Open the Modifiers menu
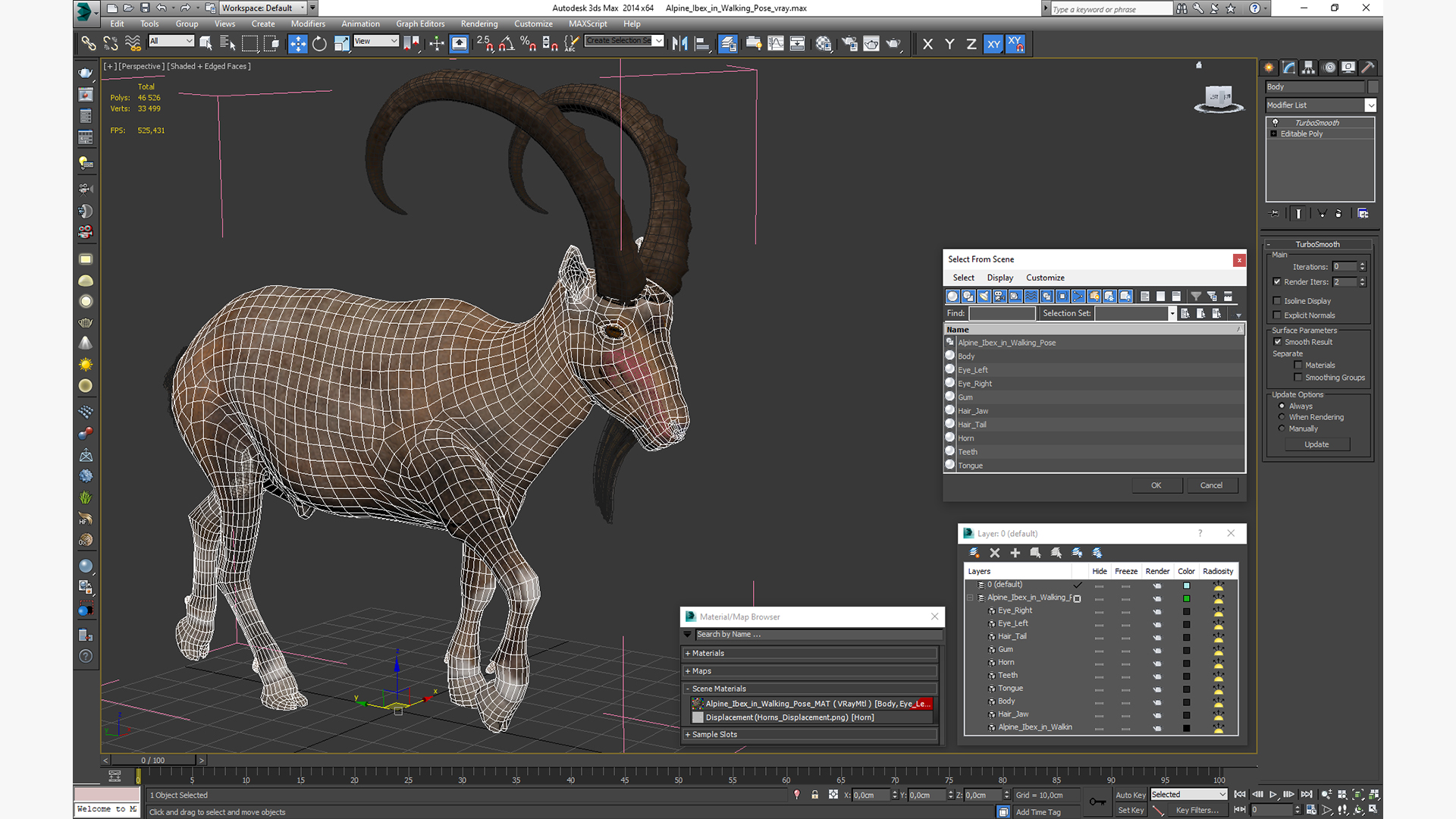Viewport: 1456px width, 819px height. click(x=308, y=24)
